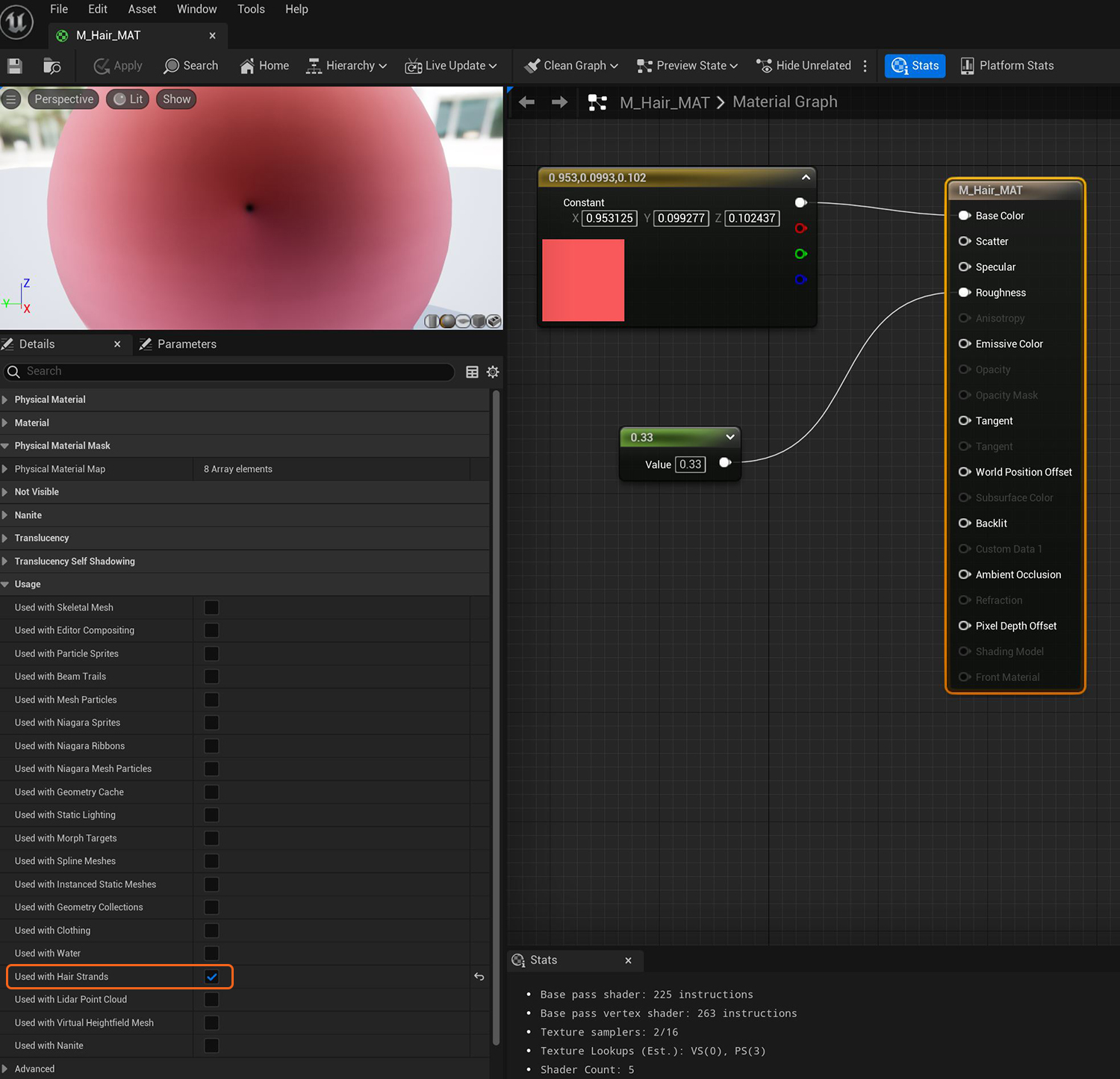Open the Lit view mode menu

pos(128,99)
